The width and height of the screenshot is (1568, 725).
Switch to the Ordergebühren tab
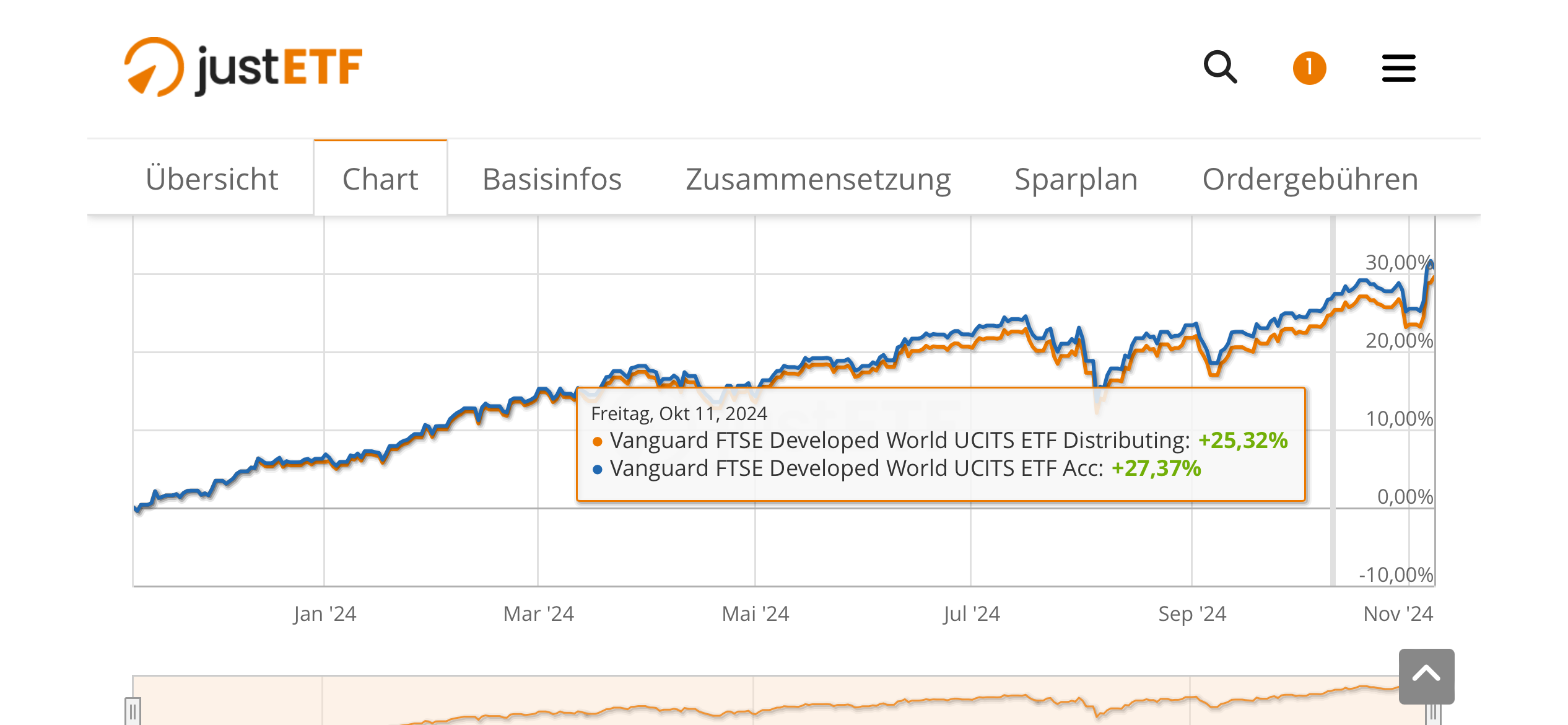click(1310, 179)
